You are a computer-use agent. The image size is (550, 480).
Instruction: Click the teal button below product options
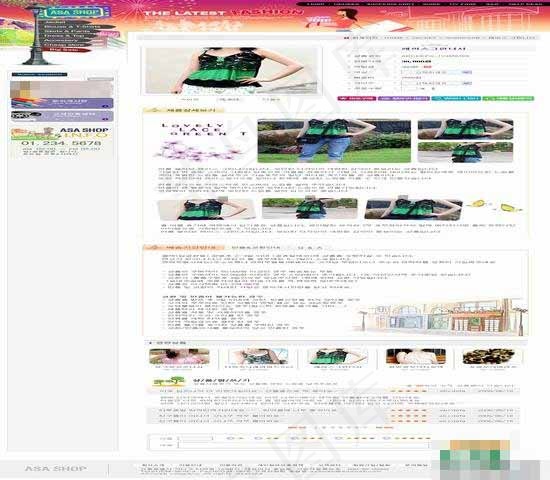456,99
